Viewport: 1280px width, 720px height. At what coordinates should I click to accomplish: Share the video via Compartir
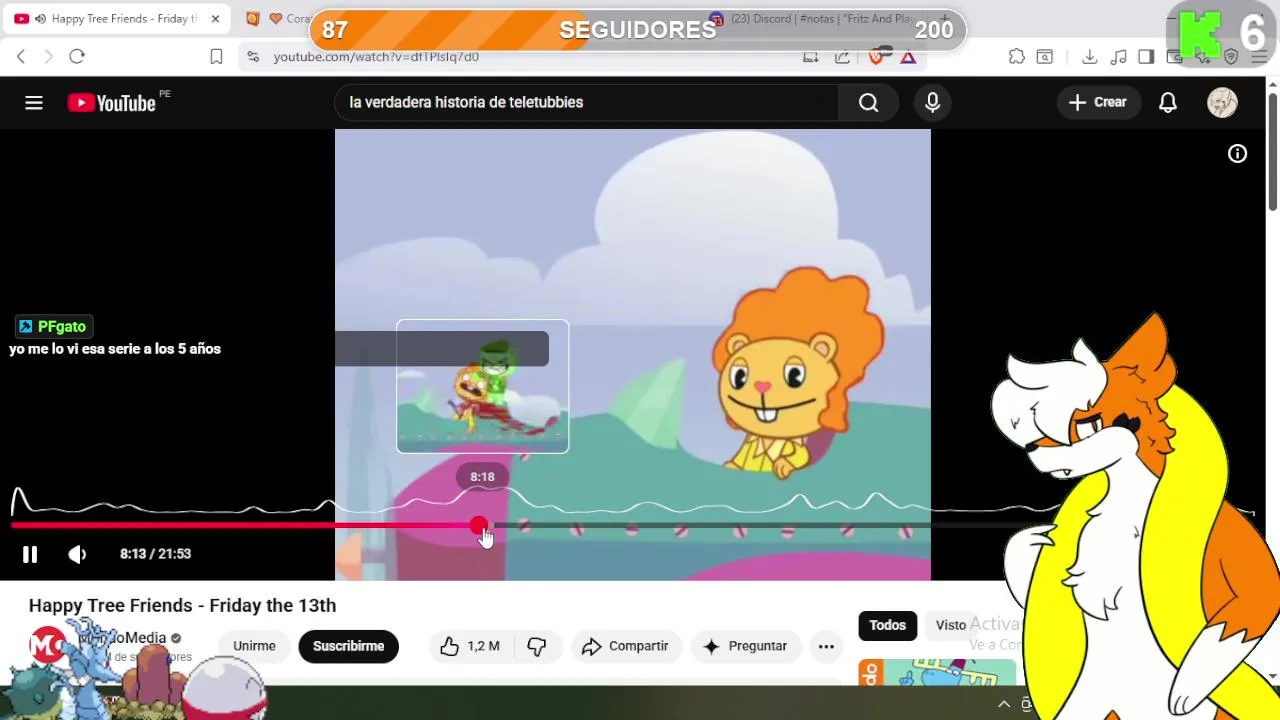(626, 646)
